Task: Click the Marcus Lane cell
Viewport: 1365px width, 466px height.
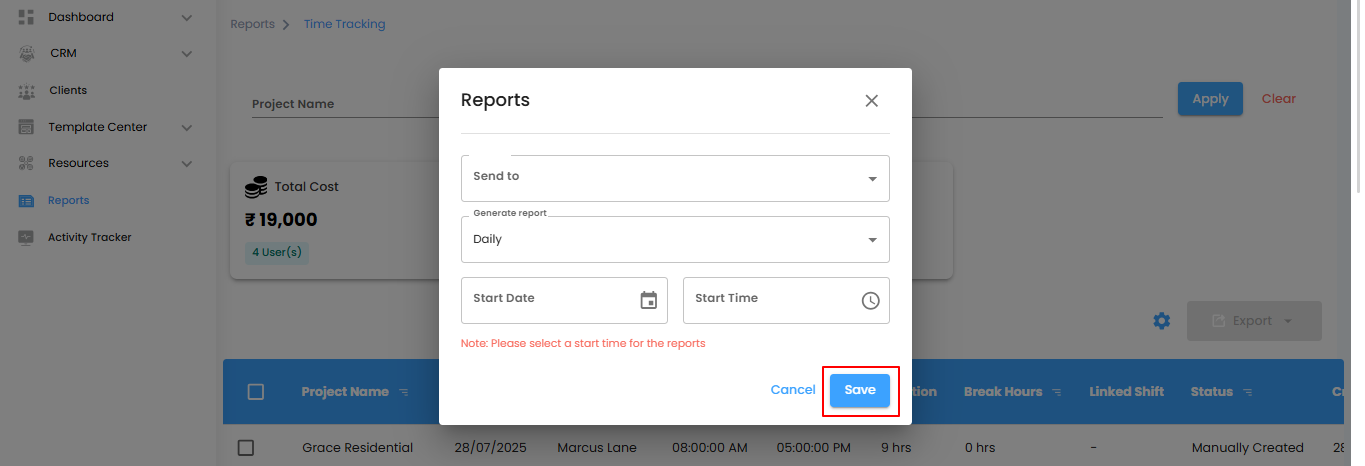Action: tap(597, 448)
